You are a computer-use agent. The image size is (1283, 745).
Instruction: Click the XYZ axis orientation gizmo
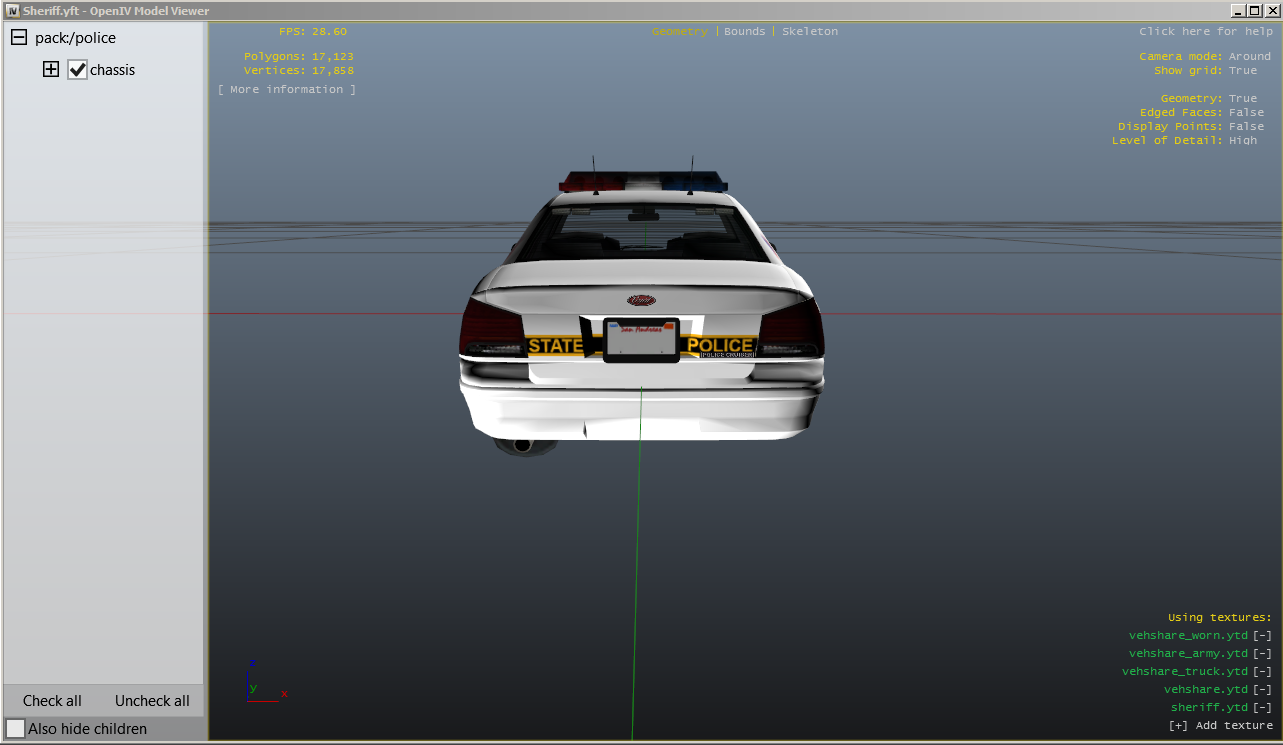click(x=263, y=682)
